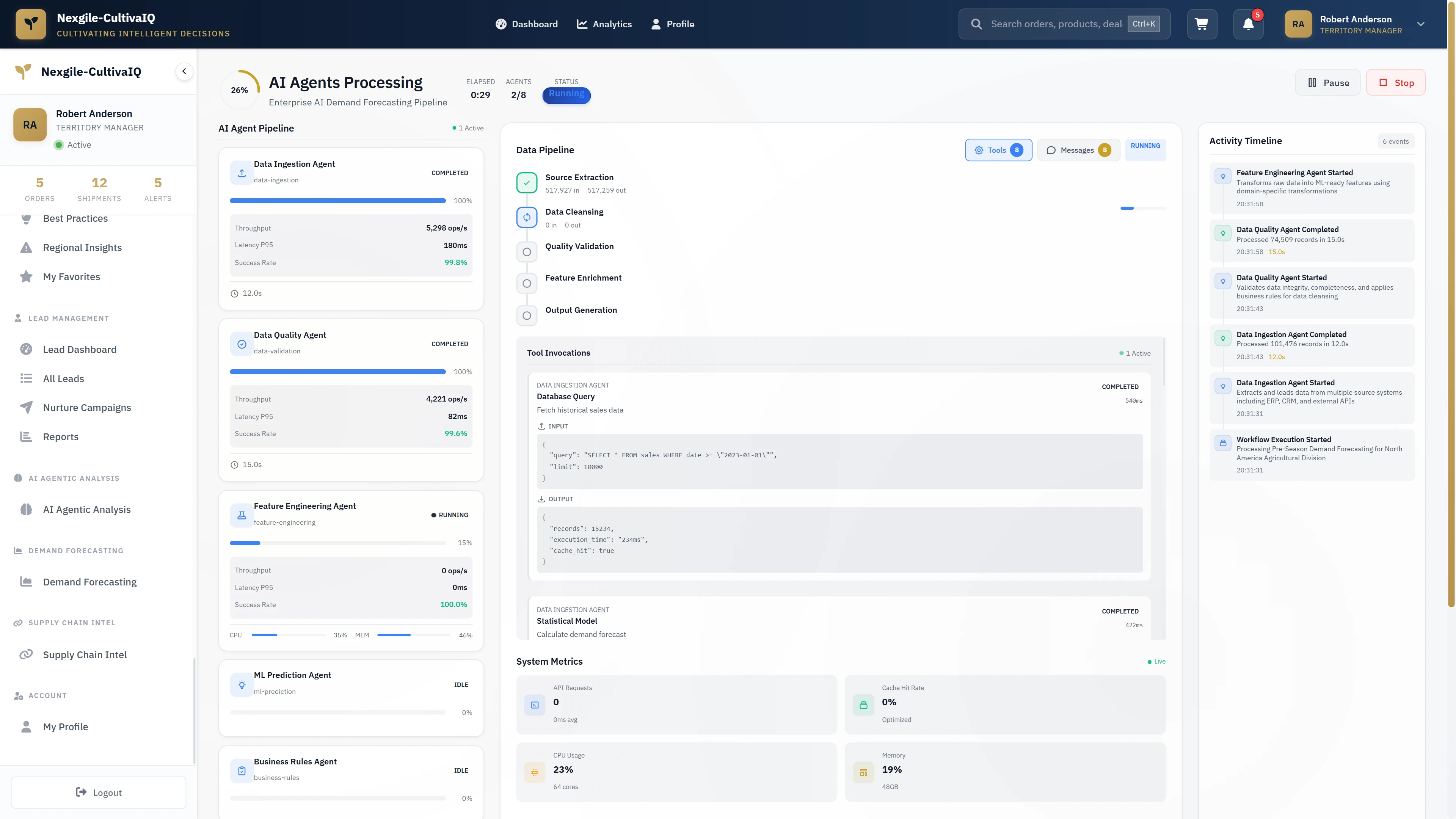
Task: Click the Supply Chain Intel link icon
Action: point(26,654)
